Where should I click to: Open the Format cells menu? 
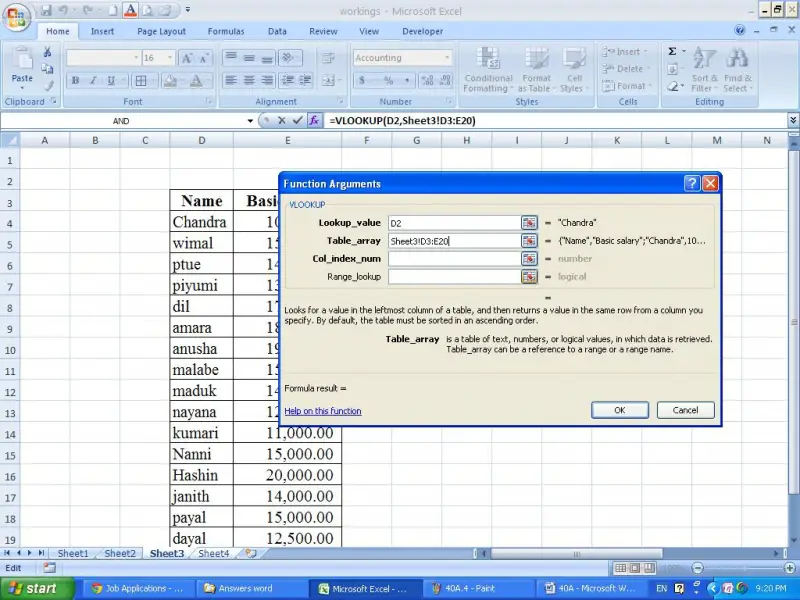tap(627, 86)
